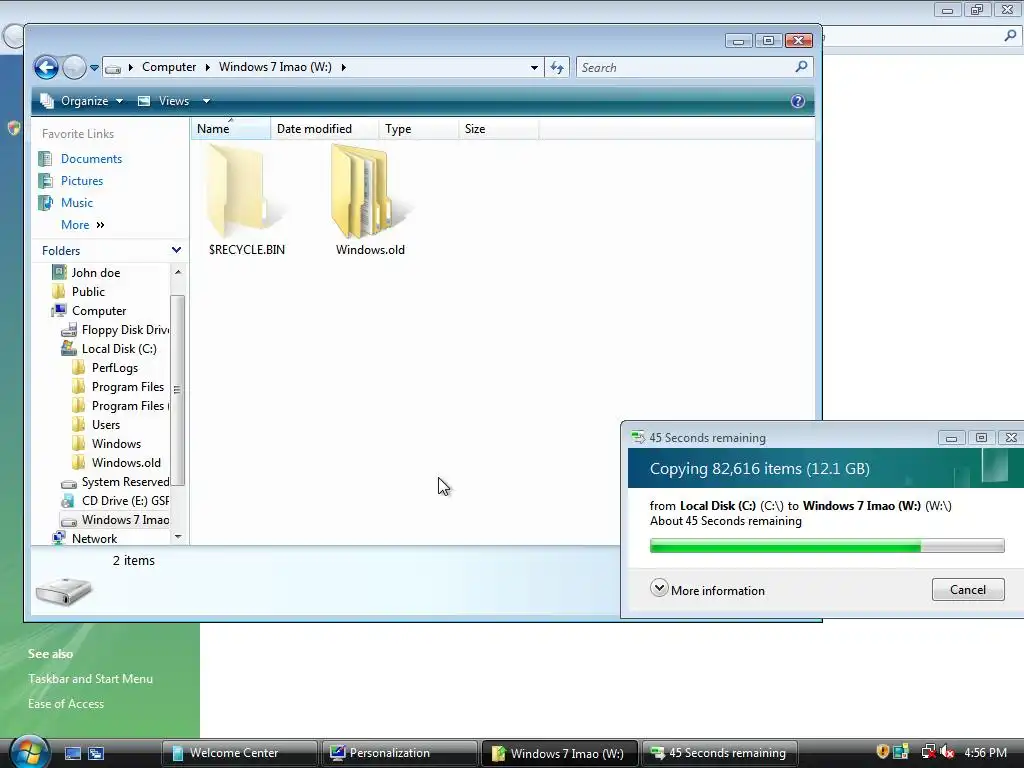The height and width of the screenshot is (768, 1024).
Task: Open the Start menu orb
Action: coord(29,751)
